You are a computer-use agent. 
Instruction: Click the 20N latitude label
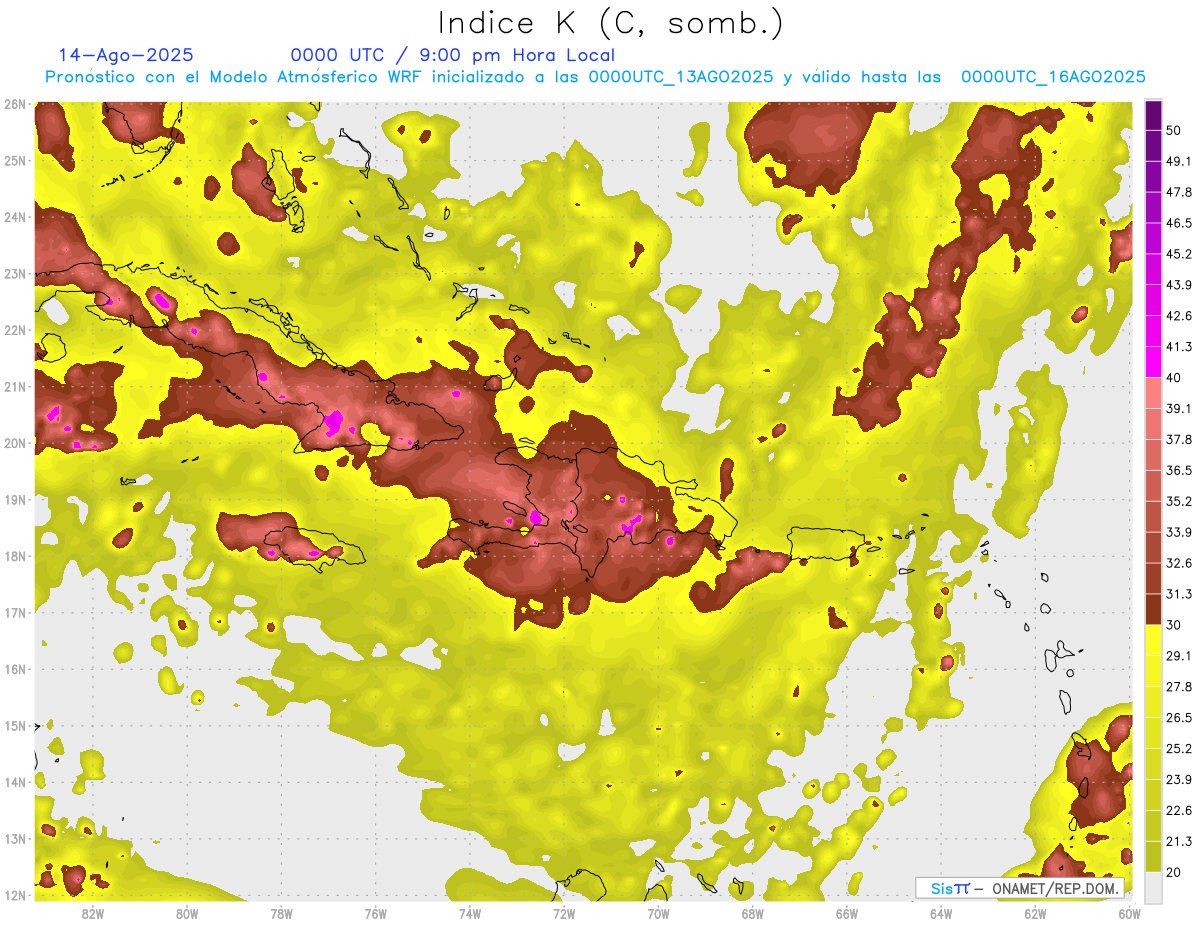pos(15,443)
